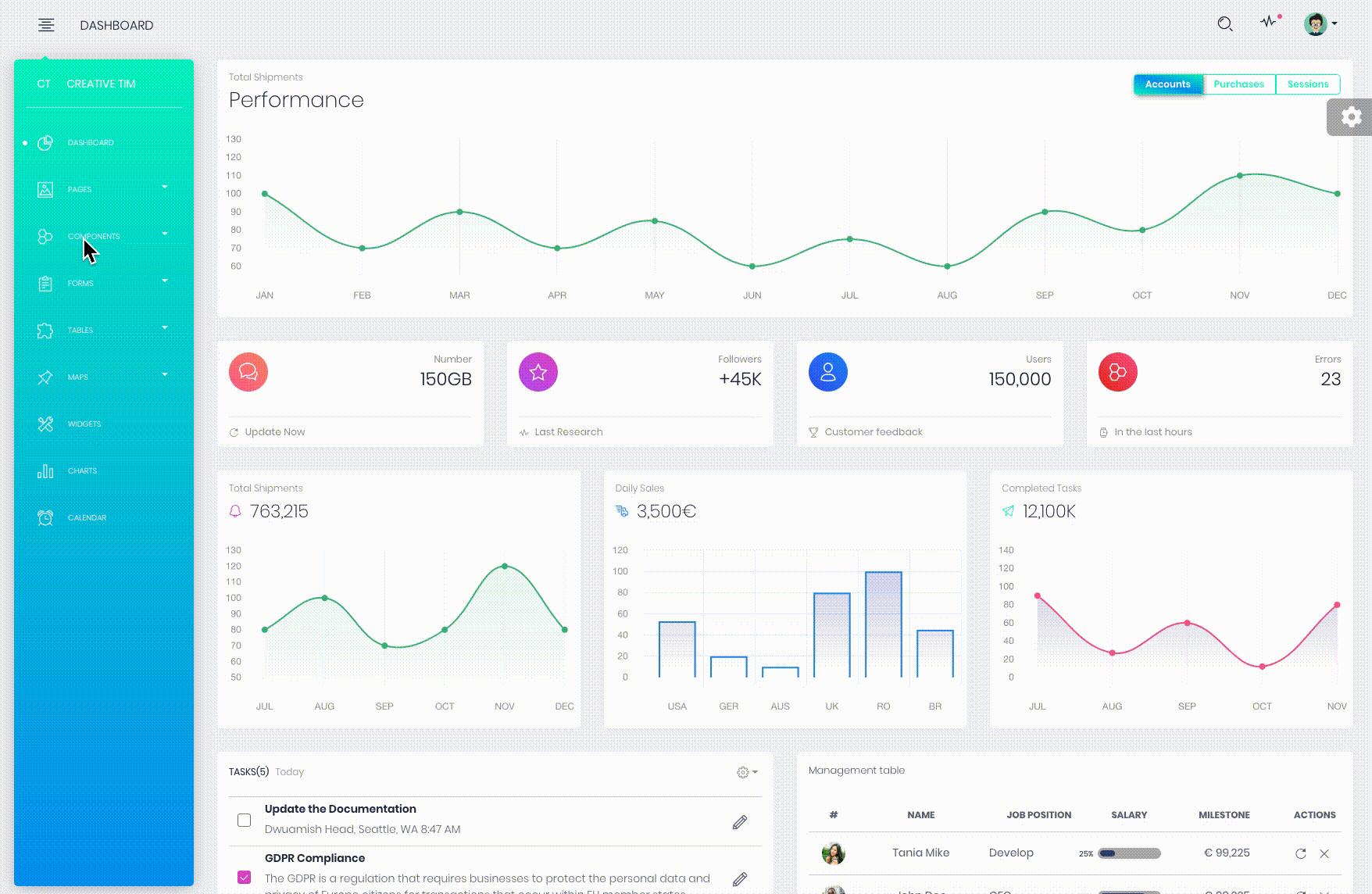Open the Calendar from the sidebar
Screen dimensions: 1372x894
tap(87, 517)
